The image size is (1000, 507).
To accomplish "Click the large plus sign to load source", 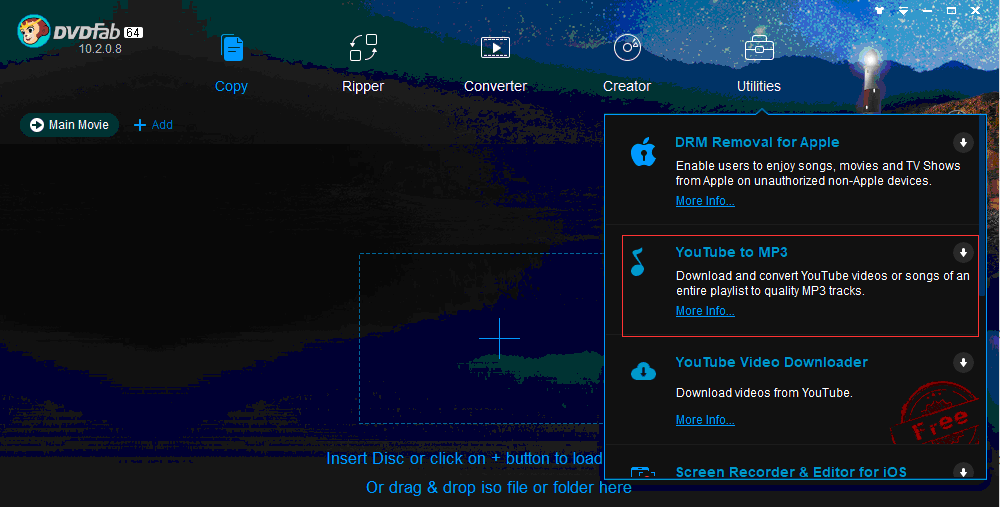I will tap(499, 338).
